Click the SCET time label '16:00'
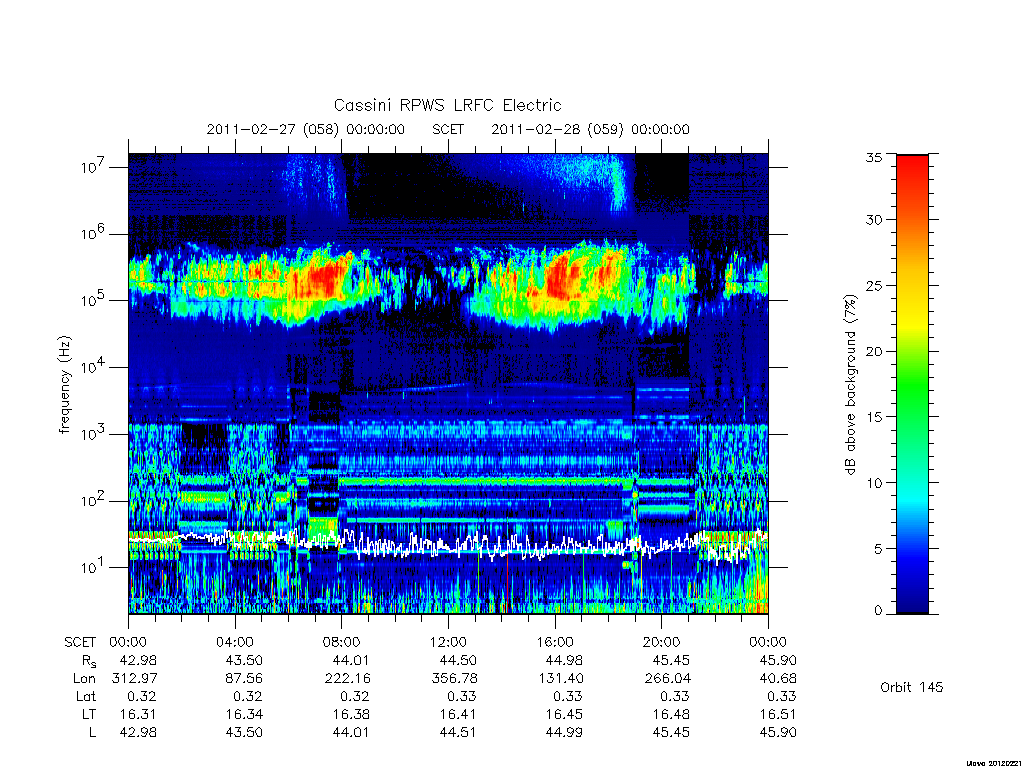 click(x=554, y=643)
